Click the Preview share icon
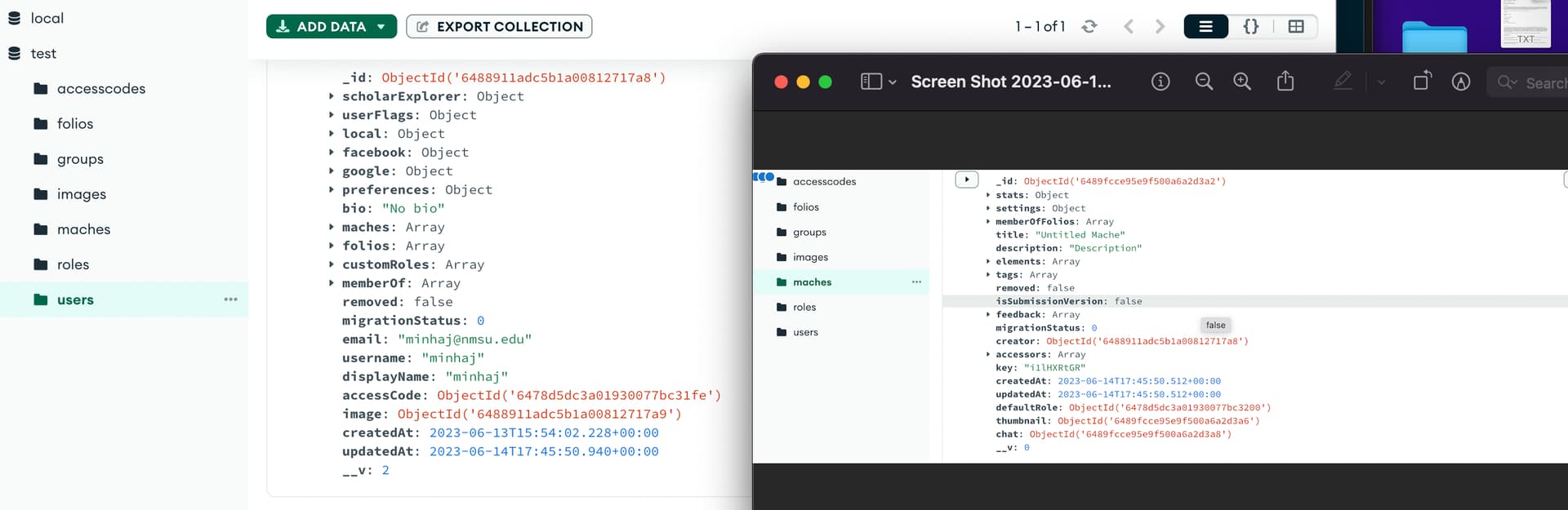1568x510 pixels. (x=1285, y=81)
